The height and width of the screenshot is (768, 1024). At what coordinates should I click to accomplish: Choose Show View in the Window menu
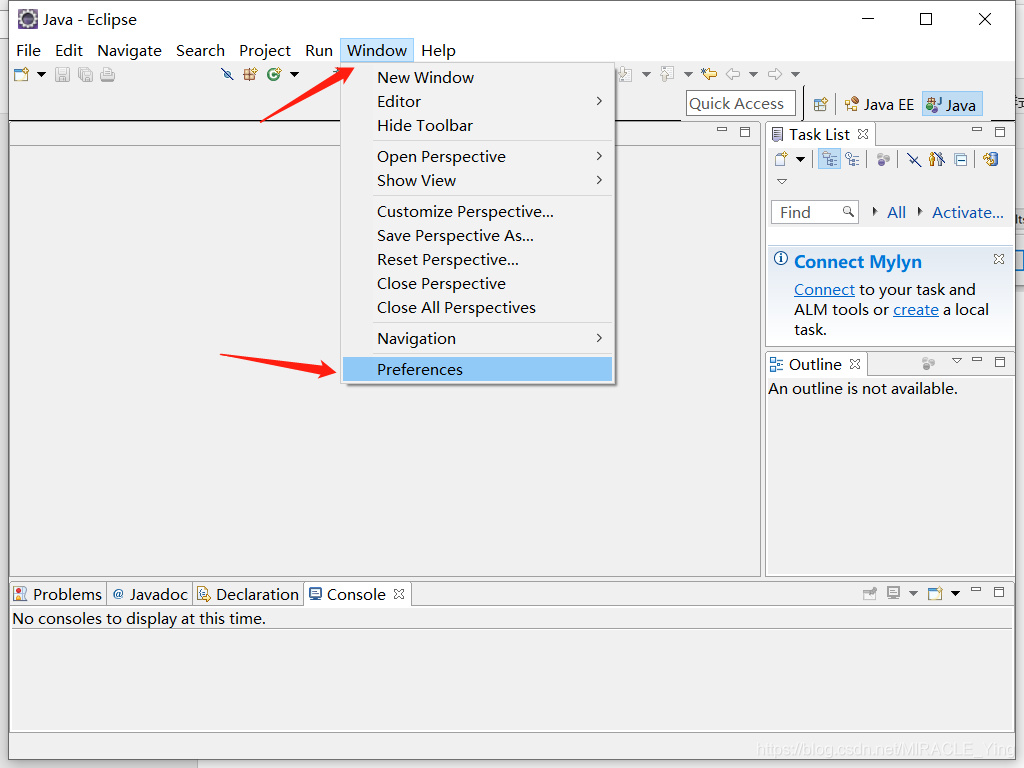(477, 180)
